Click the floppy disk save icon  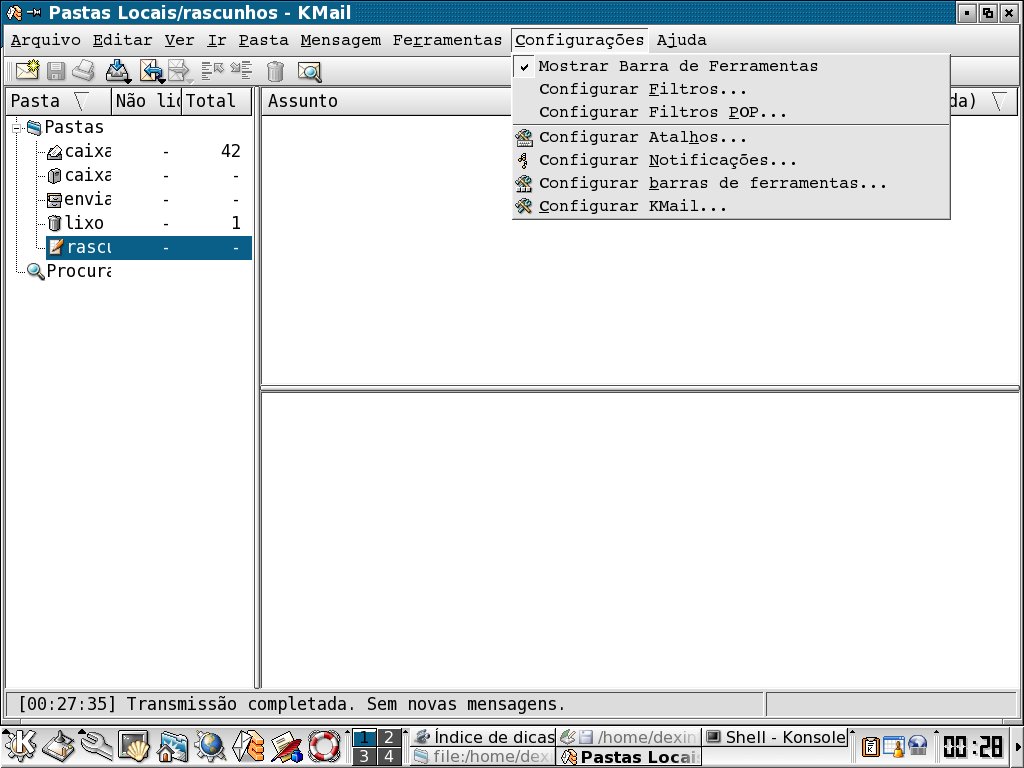point(56,71)
